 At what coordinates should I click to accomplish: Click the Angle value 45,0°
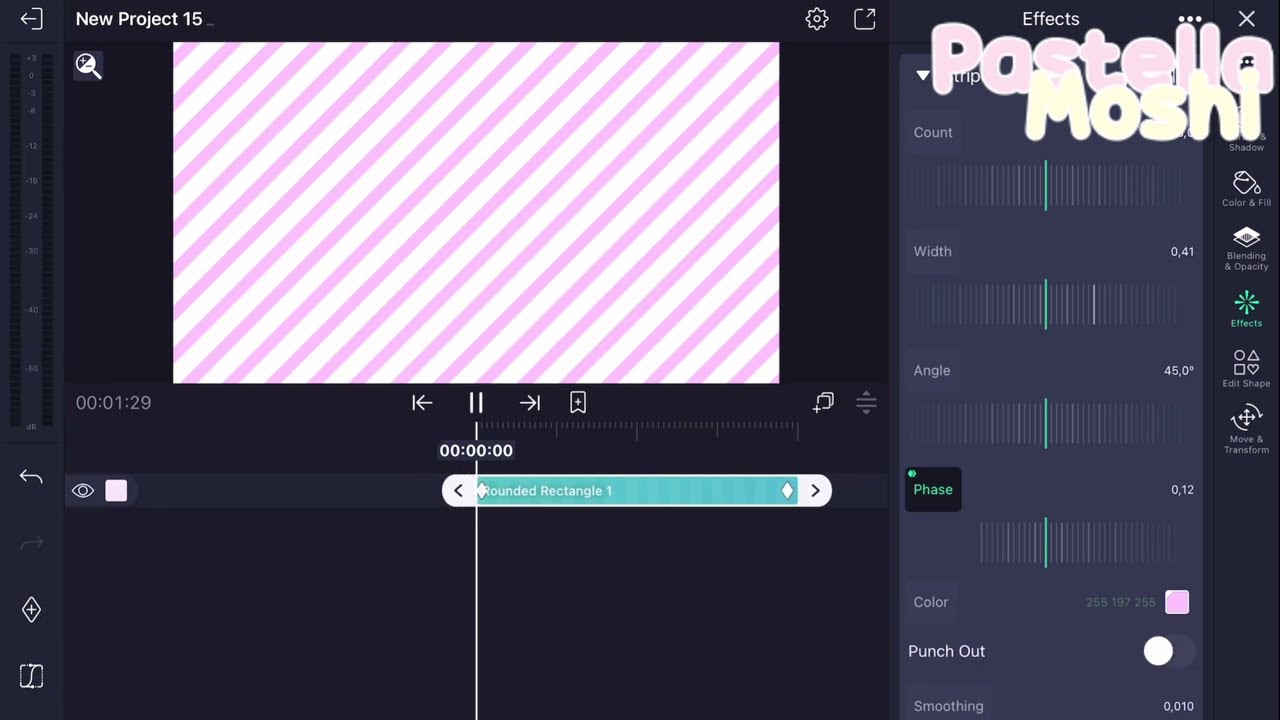[x=1179, y=371]
